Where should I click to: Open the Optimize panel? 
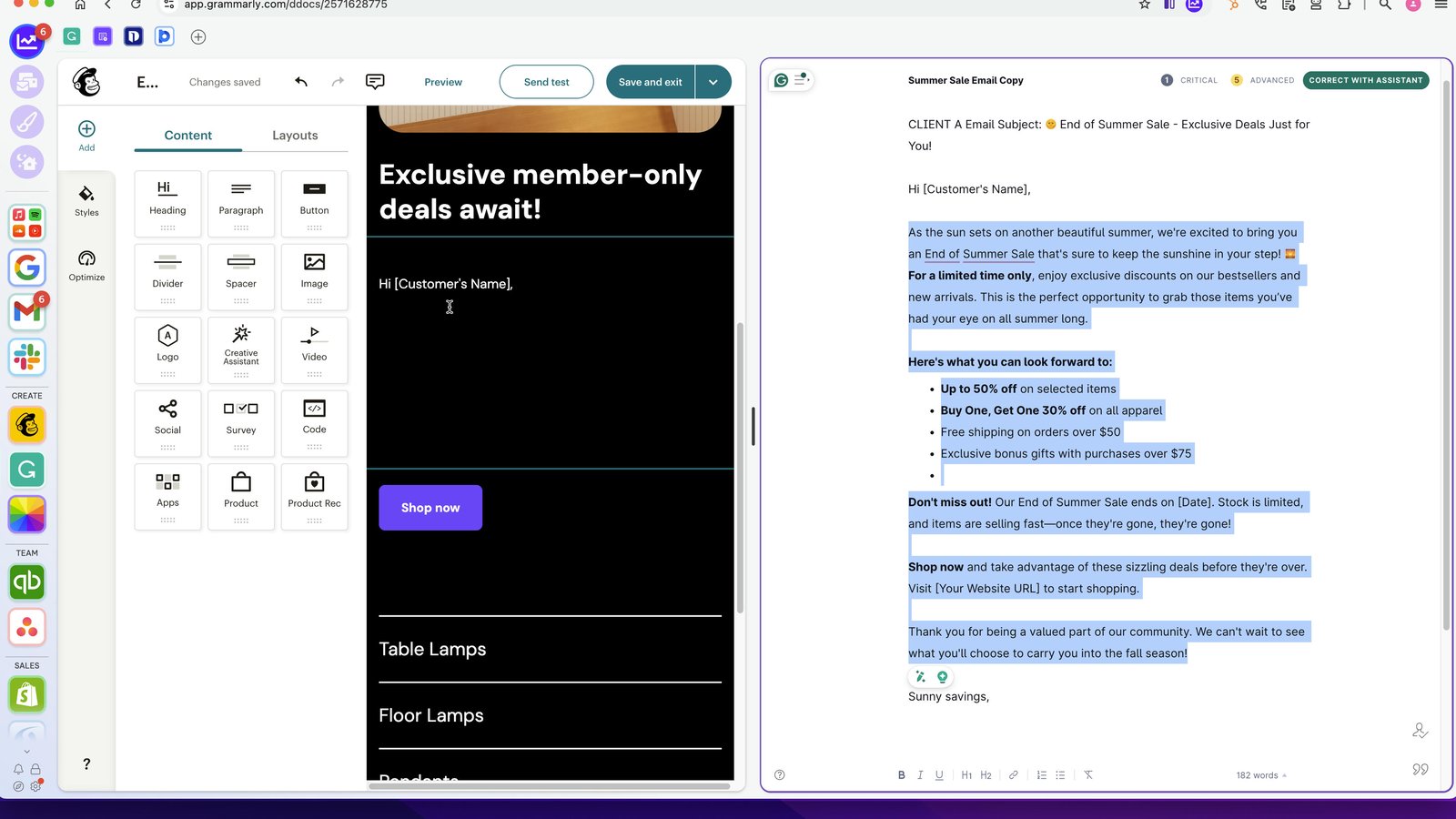point(86,266)
